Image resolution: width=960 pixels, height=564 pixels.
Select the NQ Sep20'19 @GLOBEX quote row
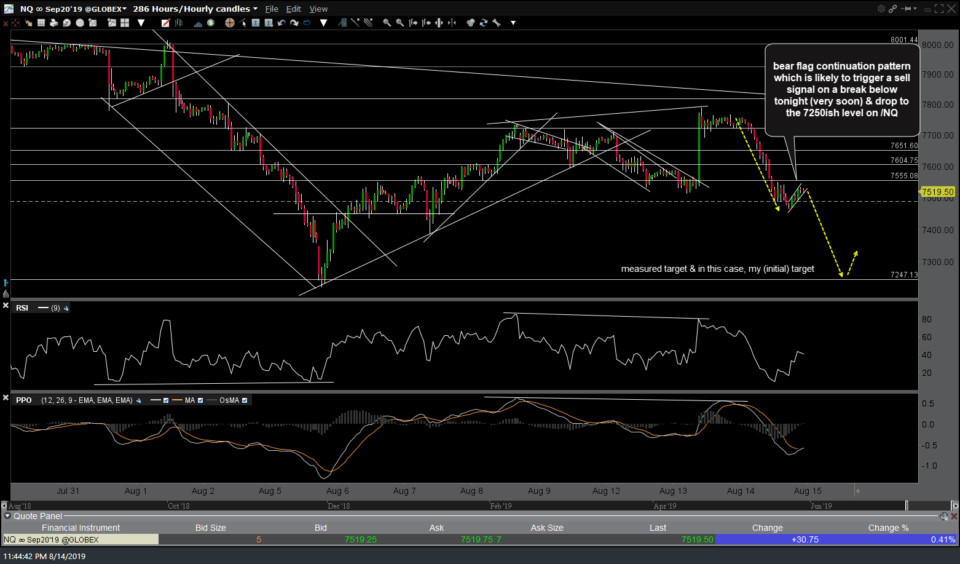pyautogui.click(x=479, y=540)
